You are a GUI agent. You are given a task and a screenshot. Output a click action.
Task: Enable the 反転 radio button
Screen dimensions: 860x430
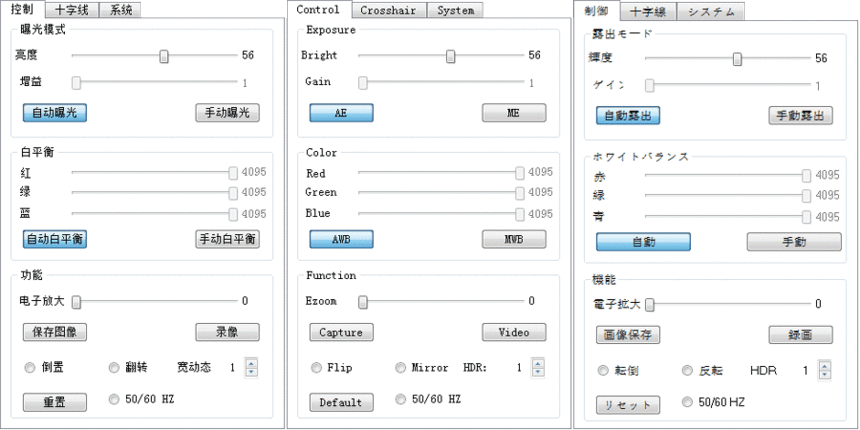click(687, 371)
